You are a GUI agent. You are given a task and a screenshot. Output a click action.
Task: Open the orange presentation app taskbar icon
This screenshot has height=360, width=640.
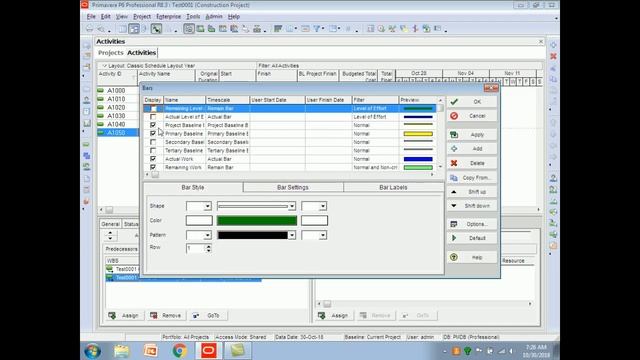coord(151,351)
